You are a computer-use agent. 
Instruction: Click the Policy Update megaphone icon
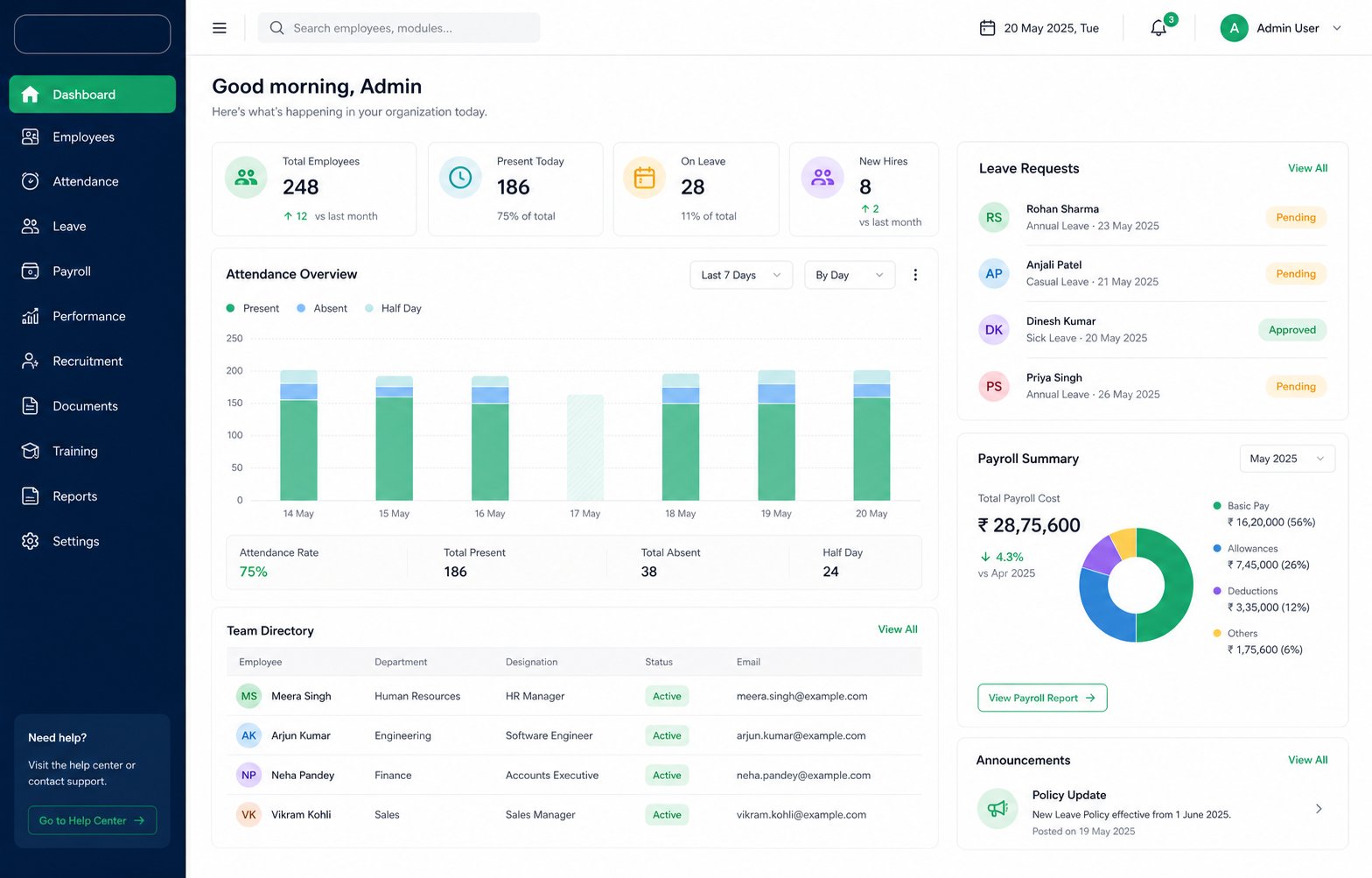pyautogui.click(x=997, y=808)
